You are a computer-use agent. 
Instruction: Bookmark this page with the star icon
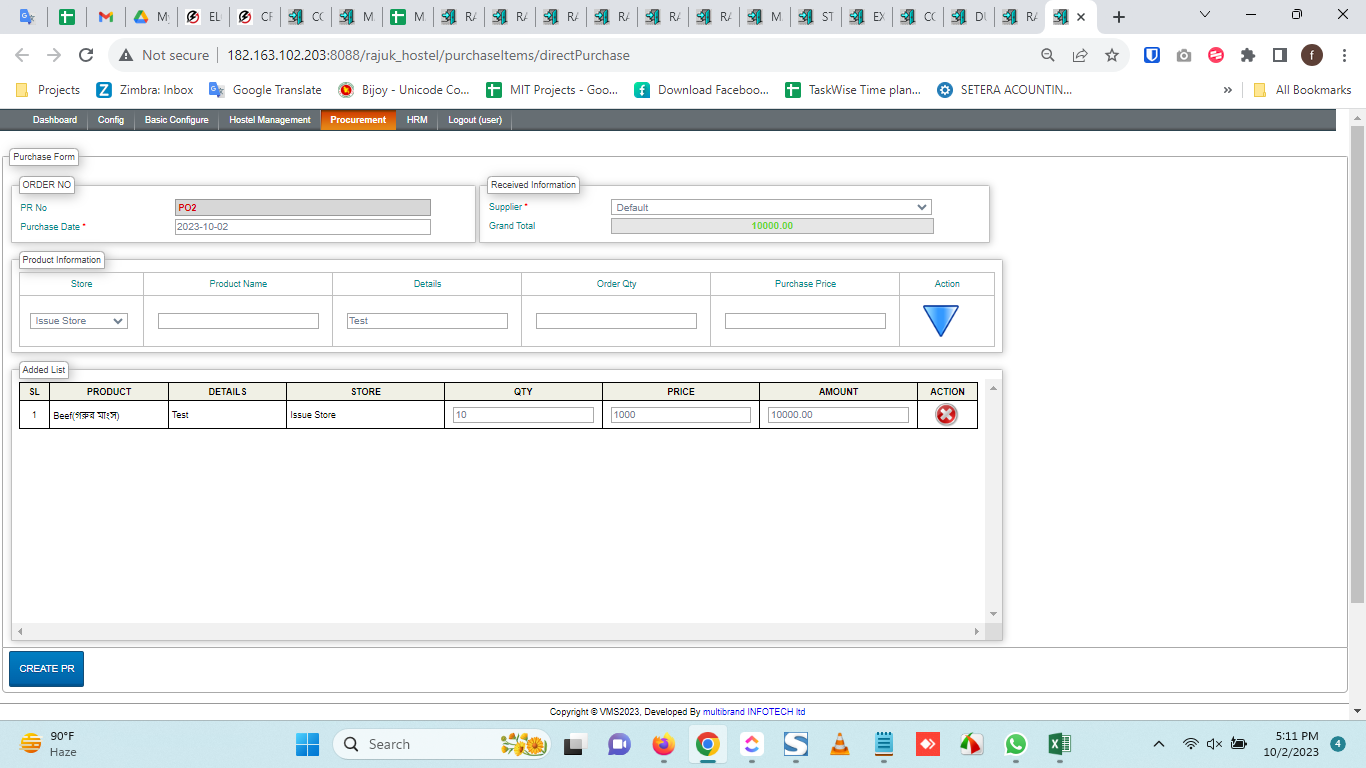(1112, 55)
